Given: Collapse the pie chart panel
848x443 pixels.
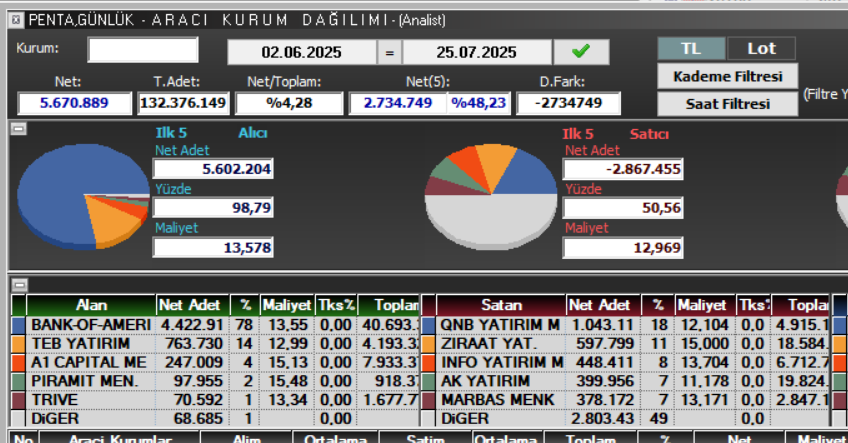Looking at the screenshot, I should pos(19,129).
